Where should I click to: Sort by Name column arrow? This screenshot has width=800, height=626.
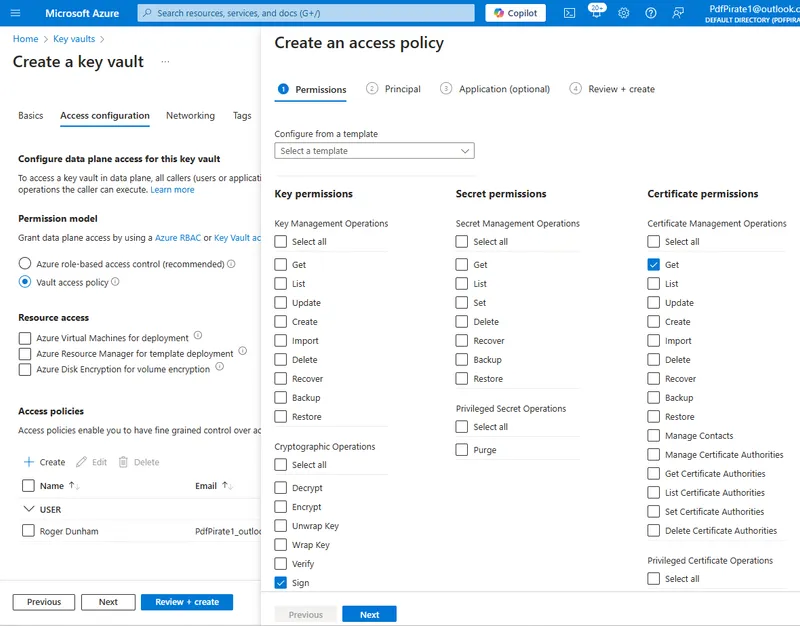74,486
